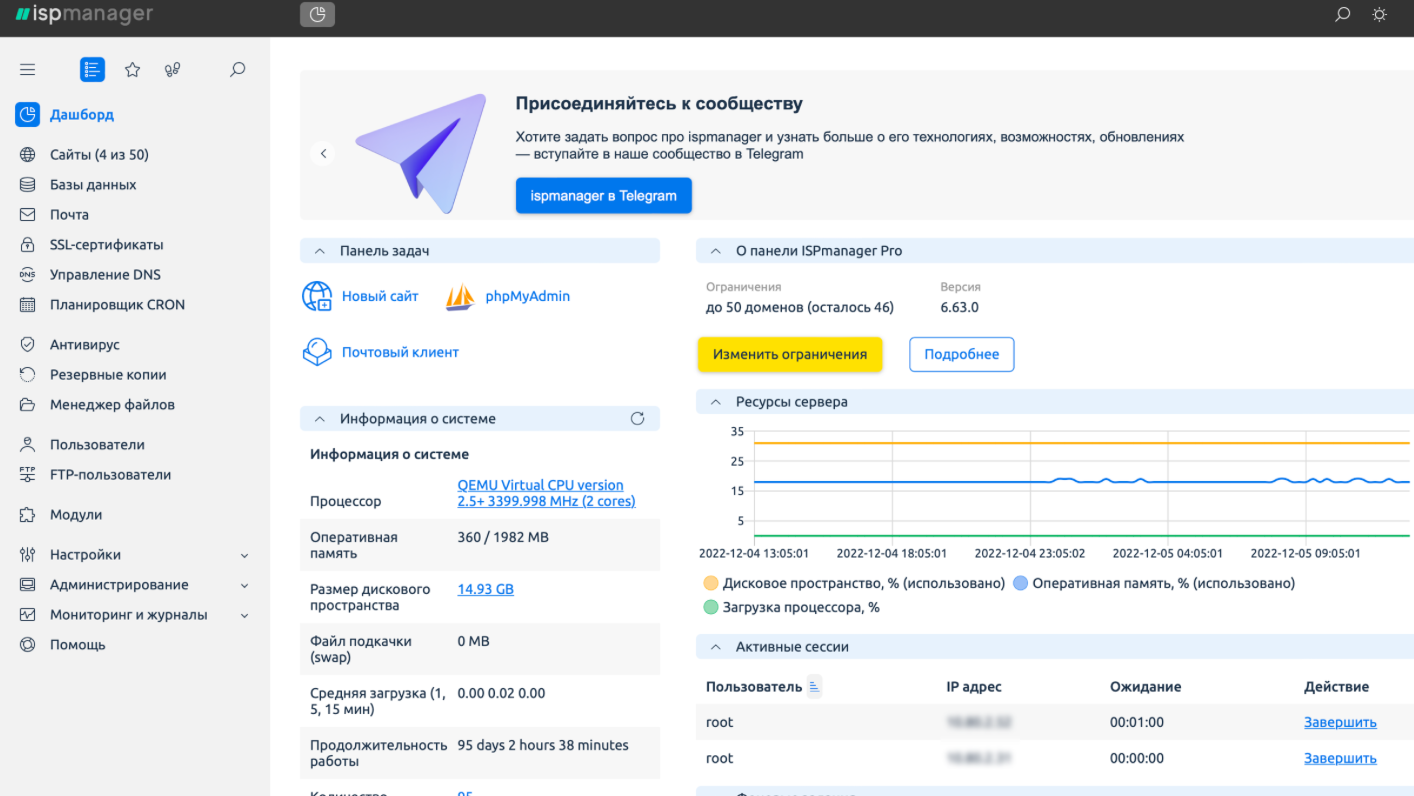Click the sort icon next to Пользователь column
This screenshot has width=1414, height=796.
[813, 686]
